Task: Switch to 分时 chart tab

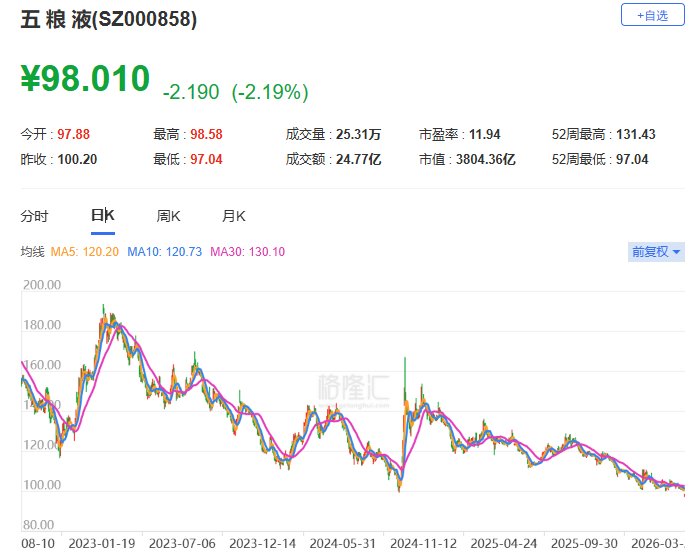Action: click(34, 216)
